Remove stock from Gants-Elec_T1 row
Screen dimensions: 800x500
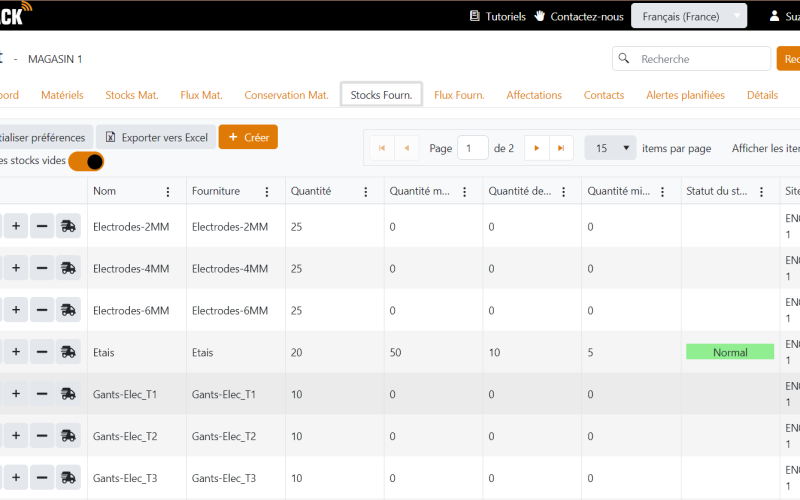pyautogui.click(x=42, y=393)
